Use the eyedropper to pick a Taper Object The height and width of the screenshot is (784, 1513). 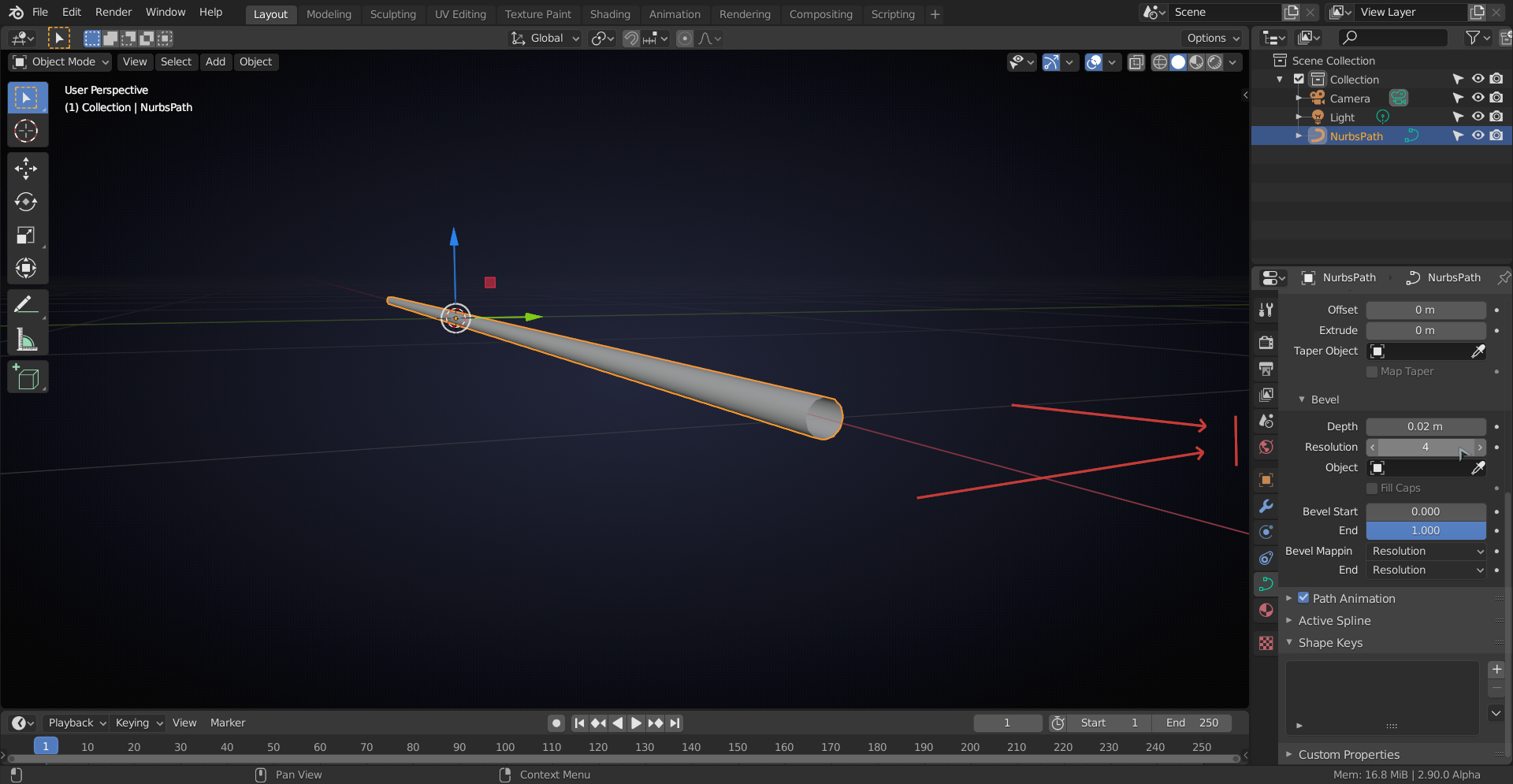pos(1479,351)
